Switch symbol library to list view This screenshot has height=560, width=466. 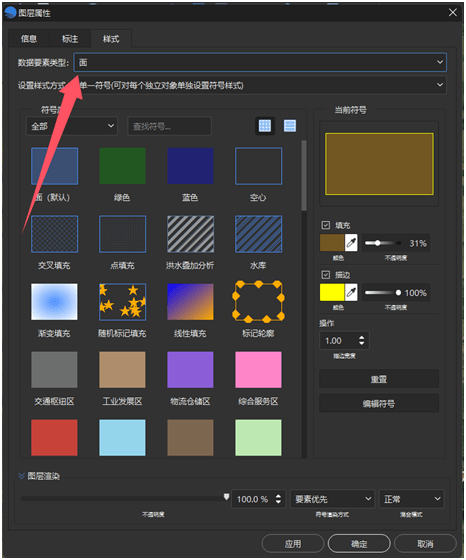(290, 126)
